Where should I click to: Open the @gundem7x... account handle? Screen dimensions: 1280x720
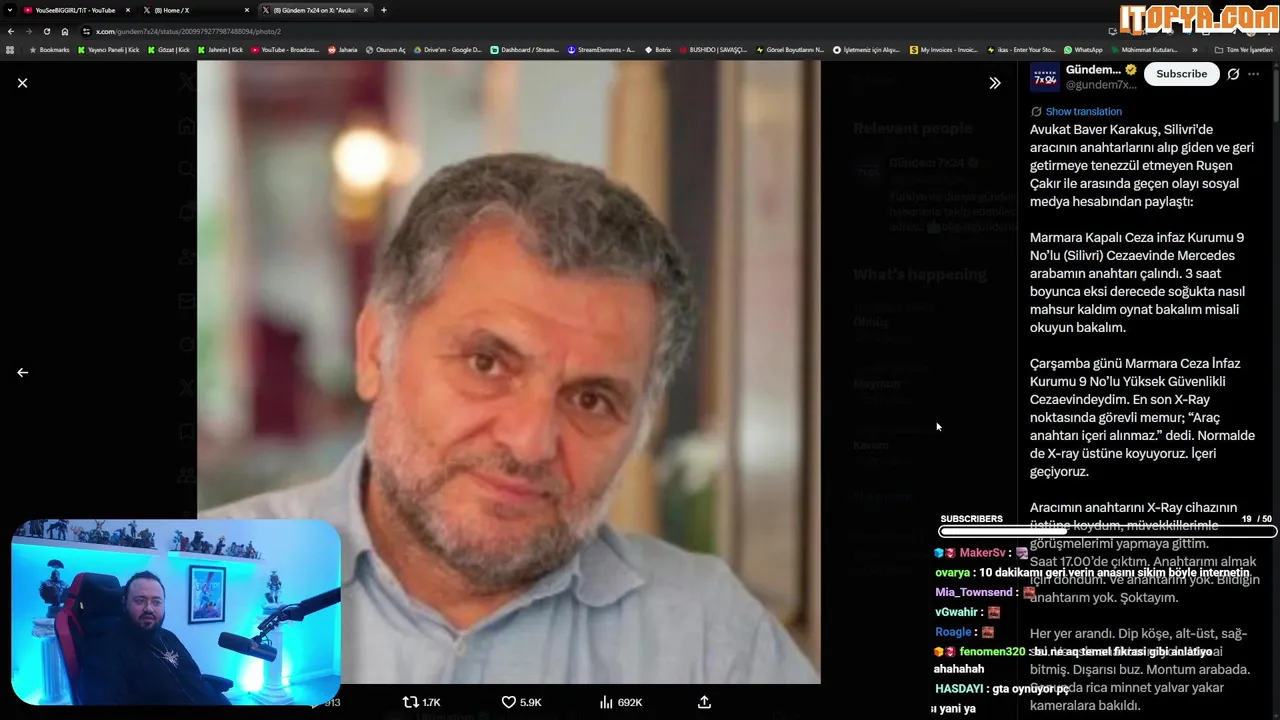[x=1101, y=85]
